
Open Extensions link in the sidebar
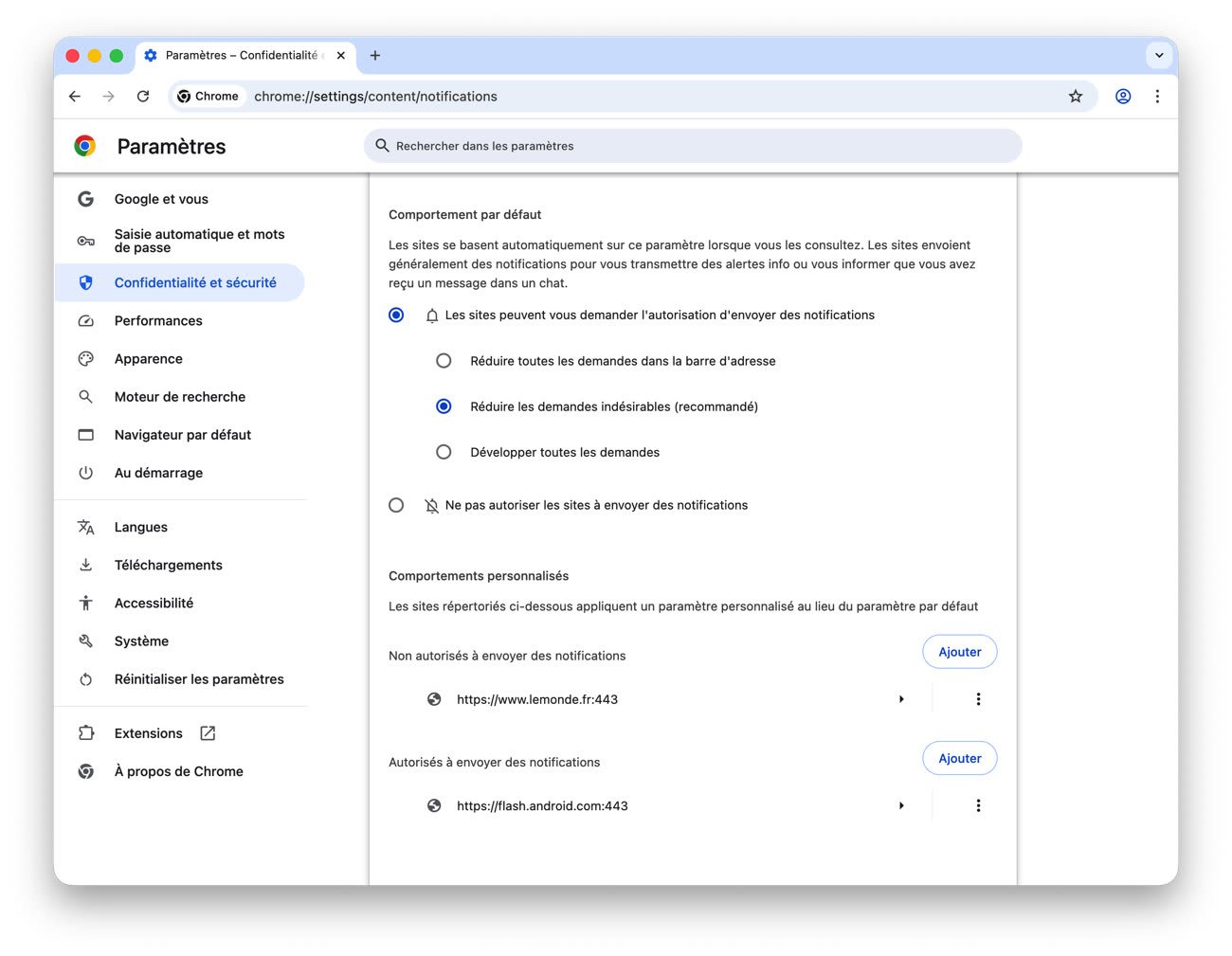click(x=149, y=733)
